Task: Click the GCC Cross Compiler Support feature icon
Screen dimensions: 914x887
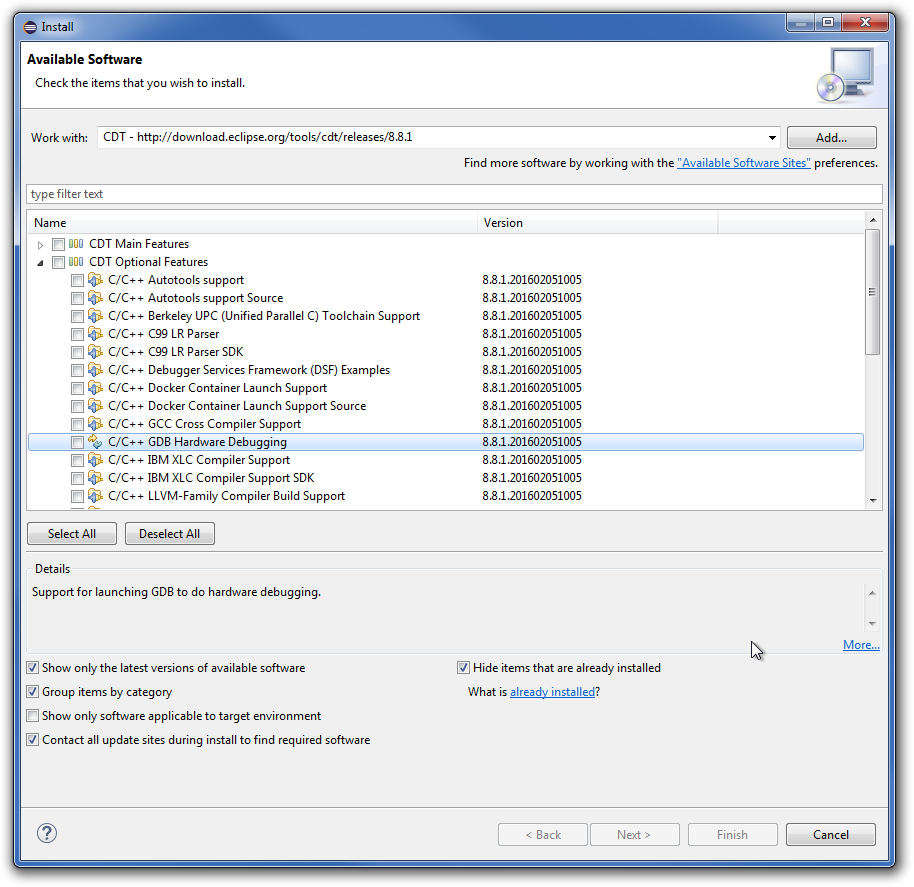Action: (x=96, y=424)
